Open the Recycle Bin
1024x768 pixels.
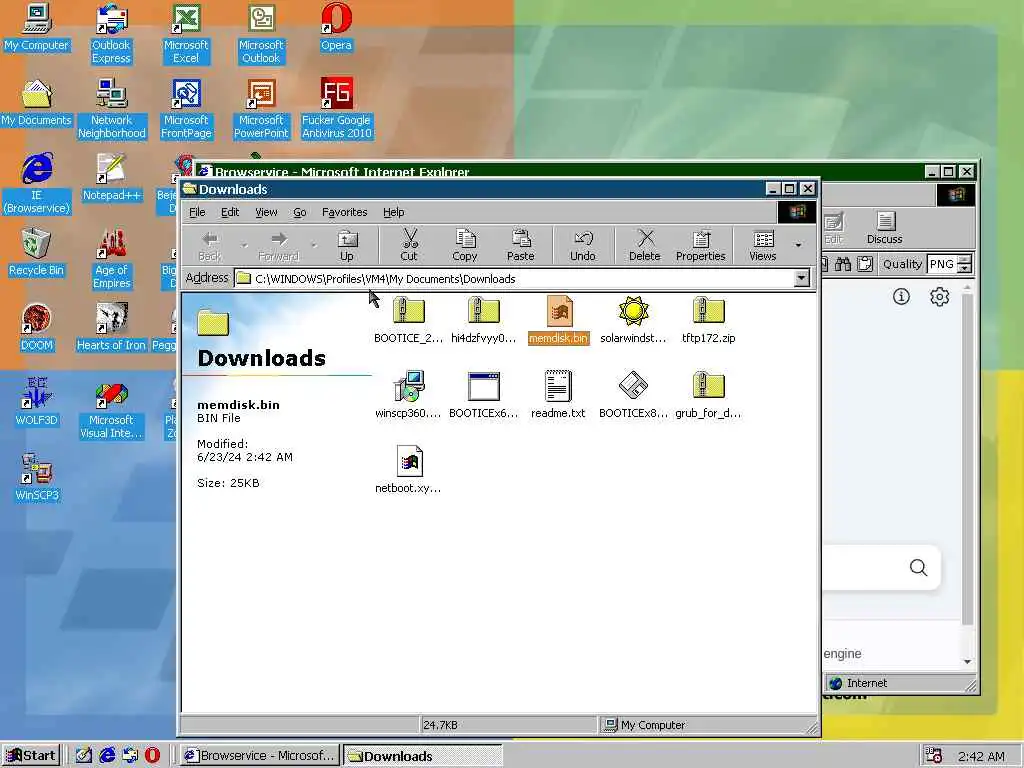pyautogui.click(x=37, y=253)
